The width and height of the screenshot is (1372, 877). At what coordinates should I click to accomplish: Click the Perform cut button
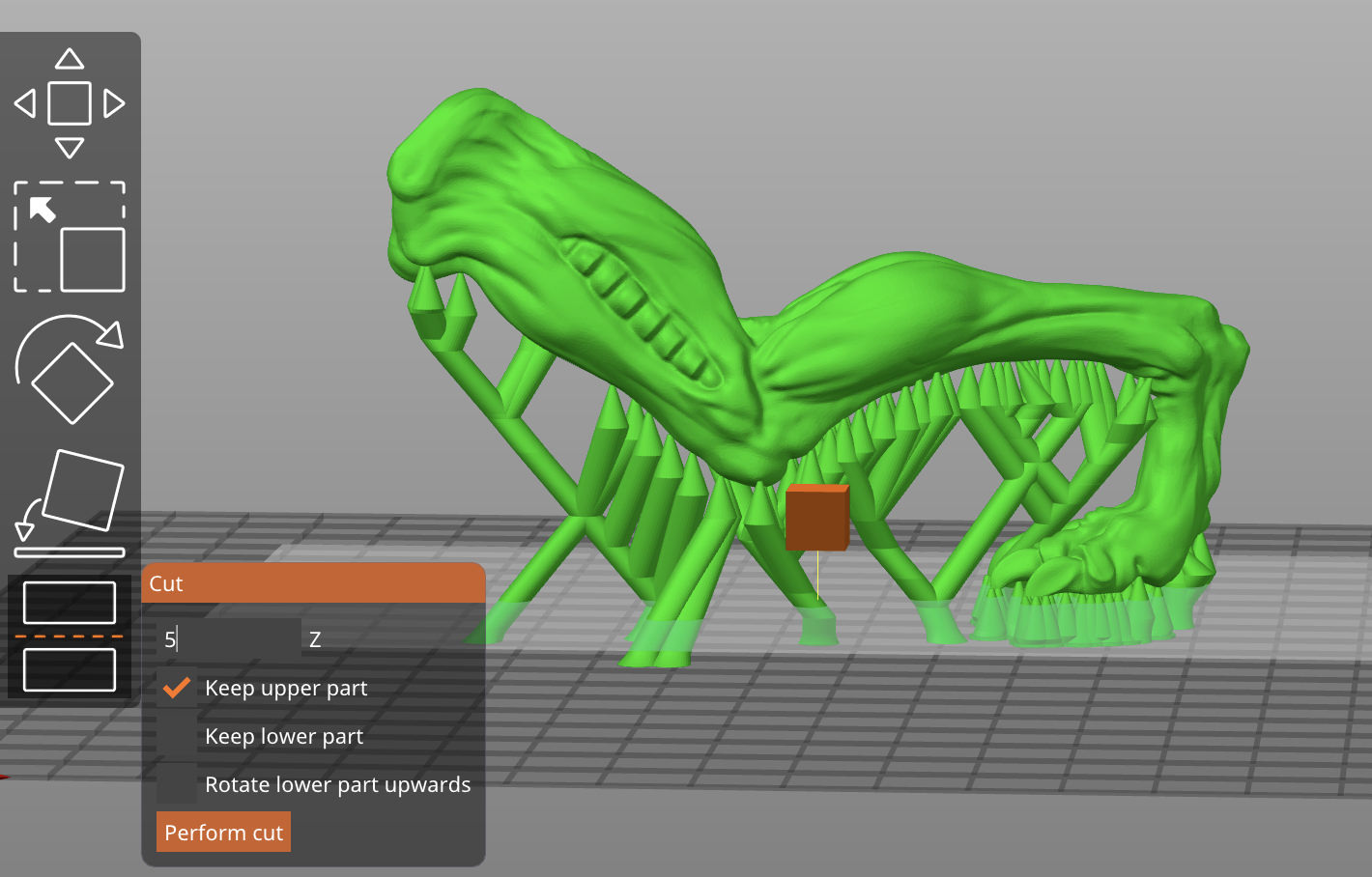(223, 832)
